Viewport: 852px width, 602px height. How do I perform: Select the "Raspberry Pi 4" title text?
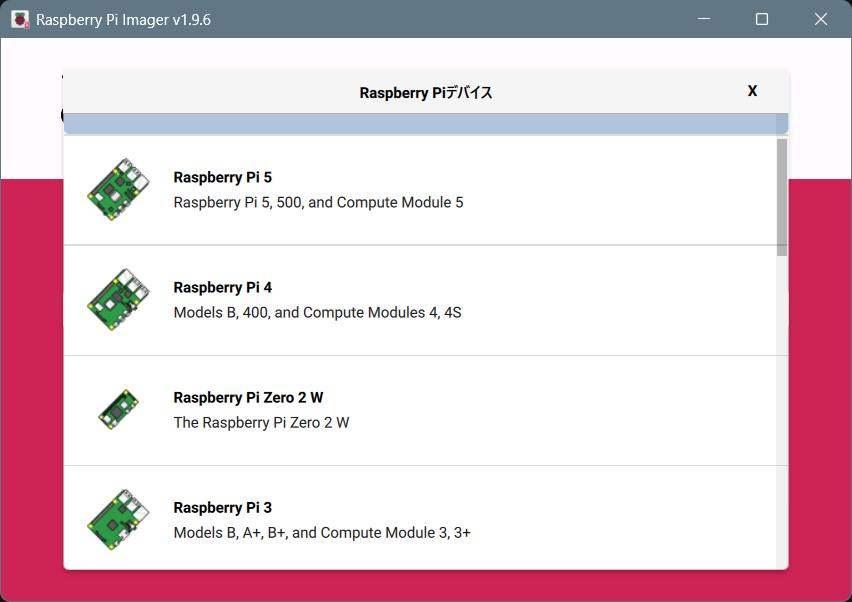[222, 287]
